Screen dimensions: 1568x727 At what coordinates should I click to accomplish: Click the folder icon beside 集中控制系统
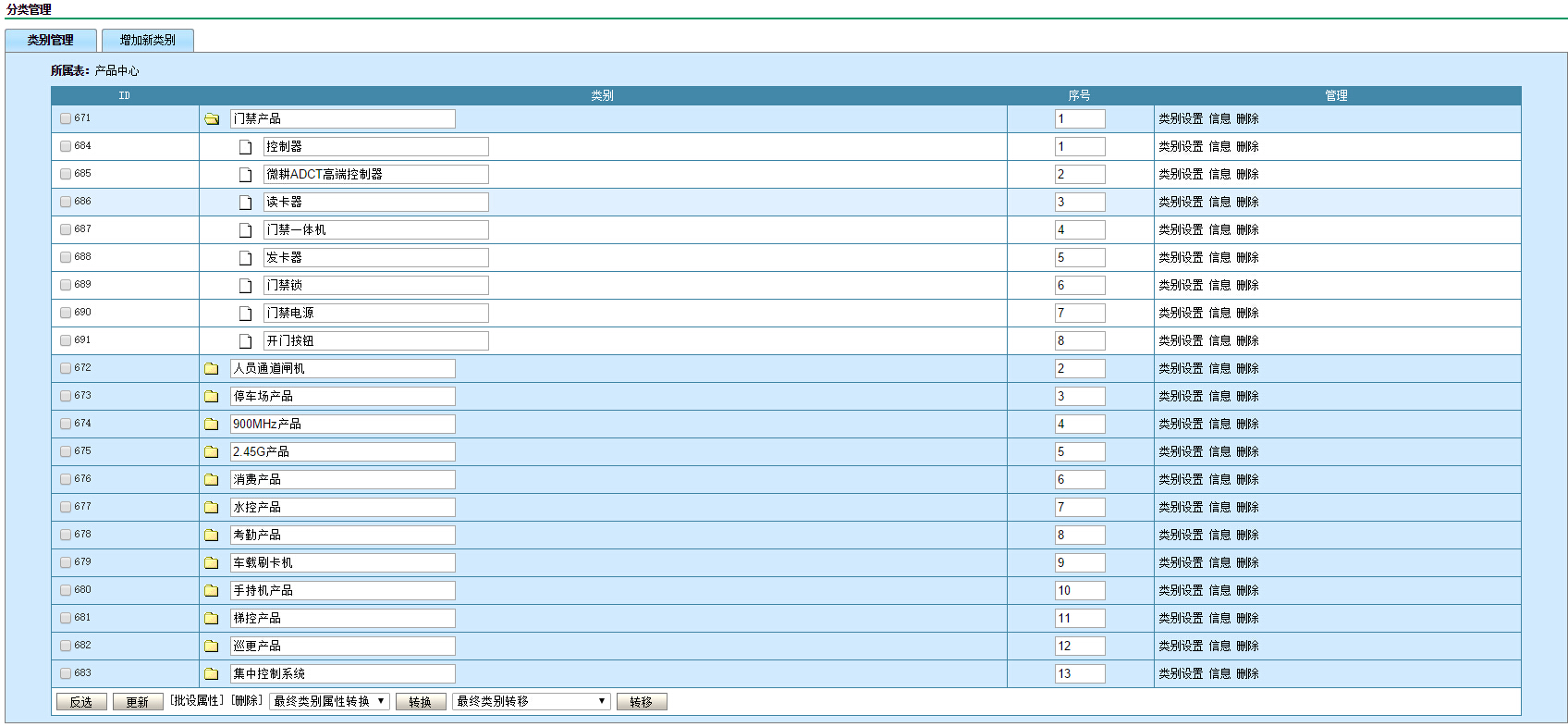[x=212, y=674]
